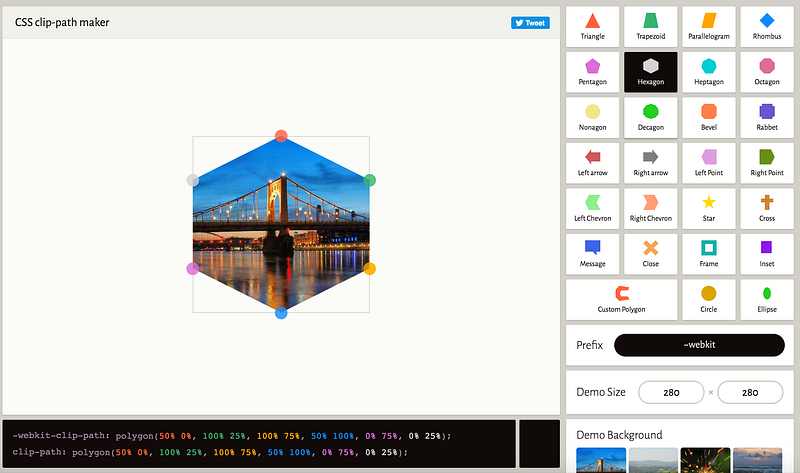Select the Inset shape

click(767, 254)
